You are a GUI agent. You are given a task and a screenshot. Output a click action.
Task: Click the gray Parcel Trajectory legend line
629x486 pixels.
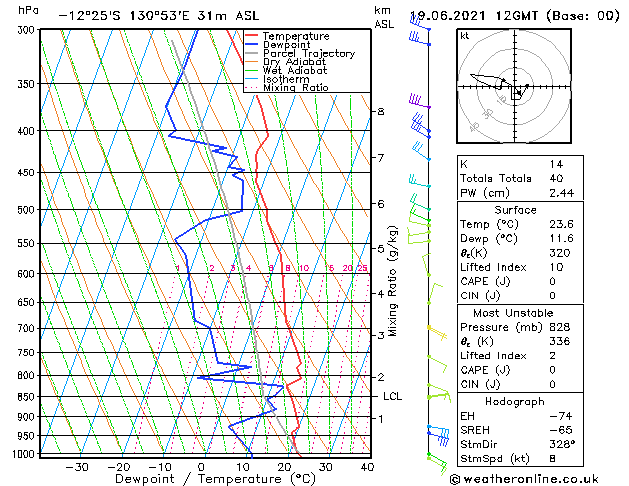coord(251,53)
